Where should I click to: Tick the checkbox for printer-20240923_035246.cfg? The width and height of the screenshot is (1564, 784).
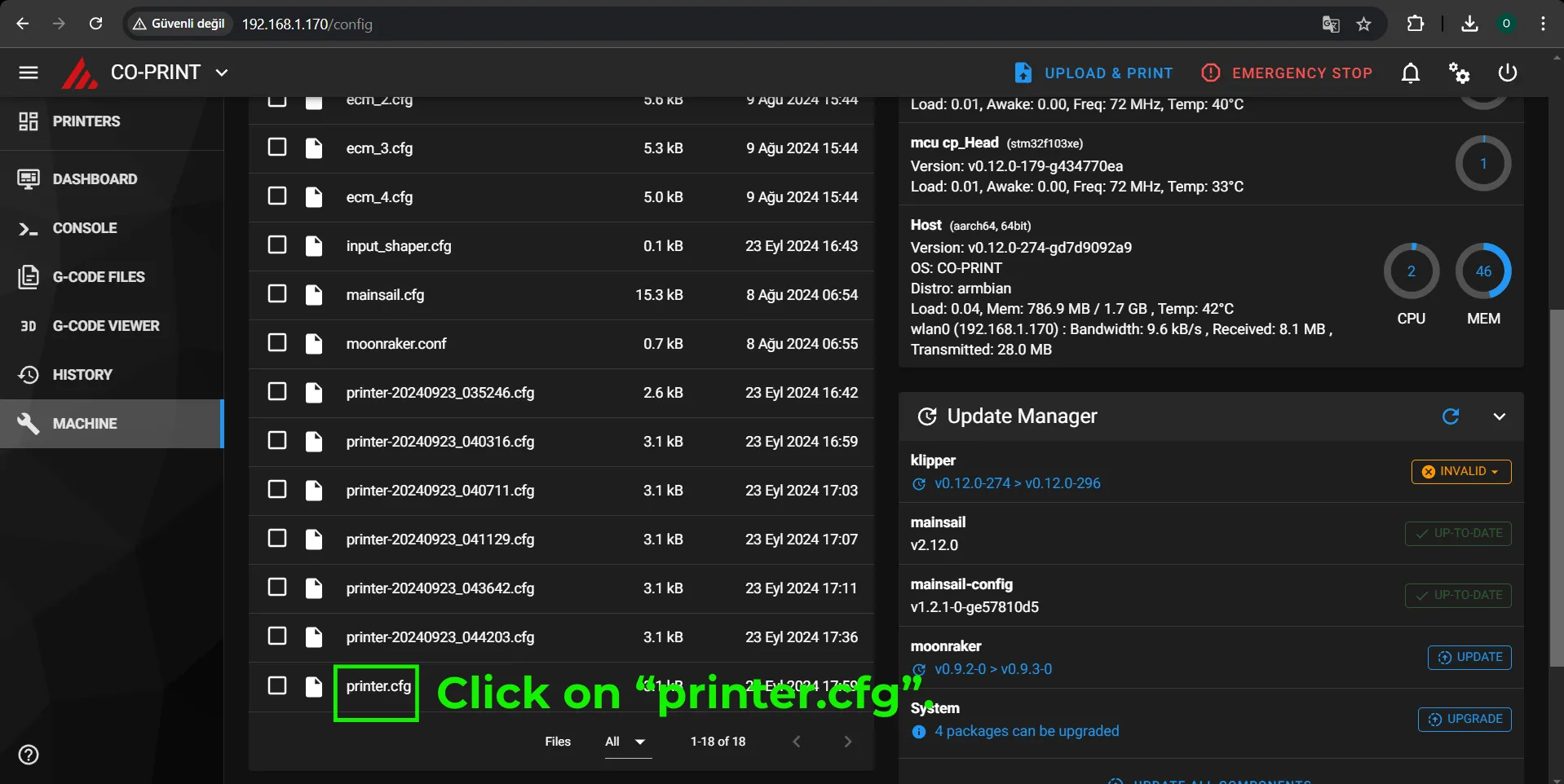[x=277, y=391]
